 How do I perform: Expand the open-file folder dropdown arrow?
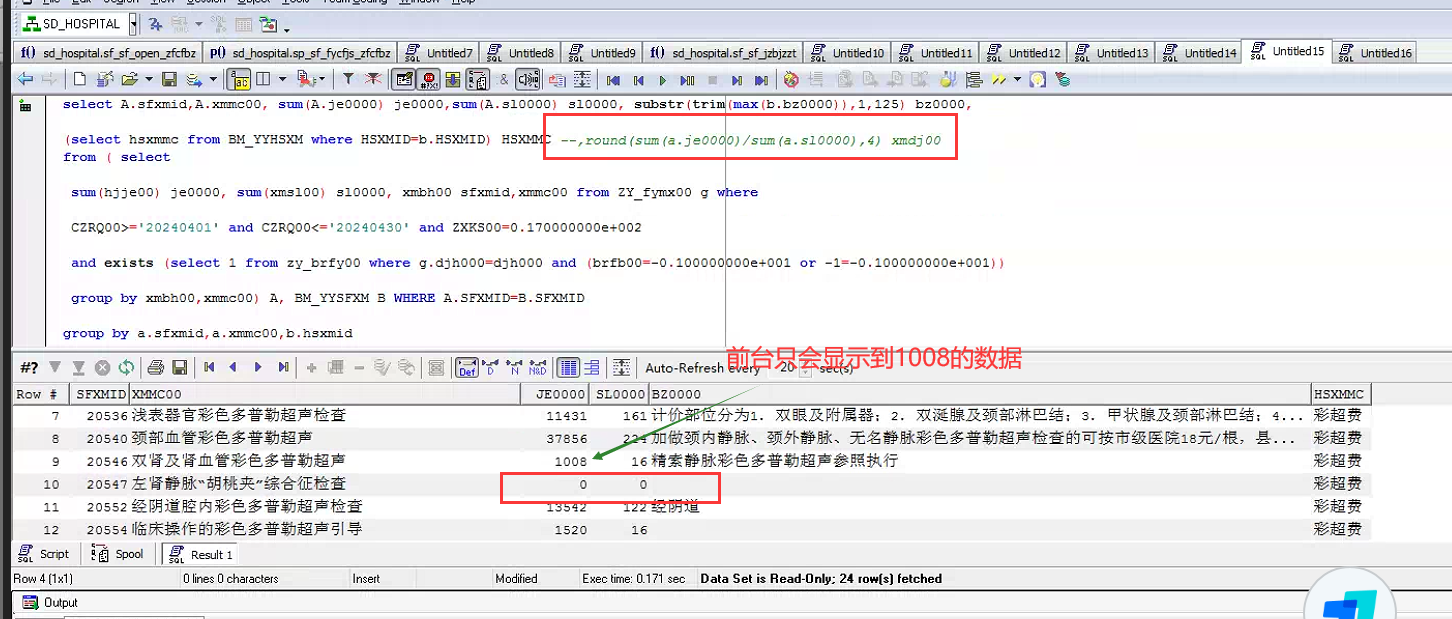tap(148, 79)
